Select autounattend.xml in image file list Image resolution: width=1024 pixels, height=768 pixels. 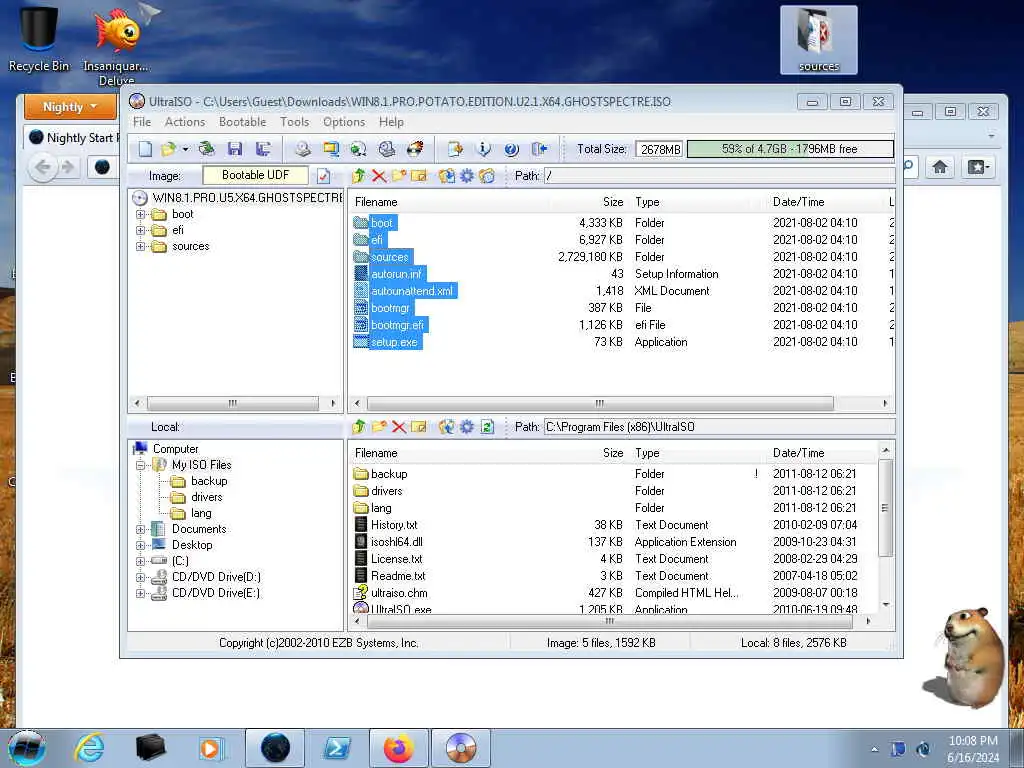pos(411,291)
